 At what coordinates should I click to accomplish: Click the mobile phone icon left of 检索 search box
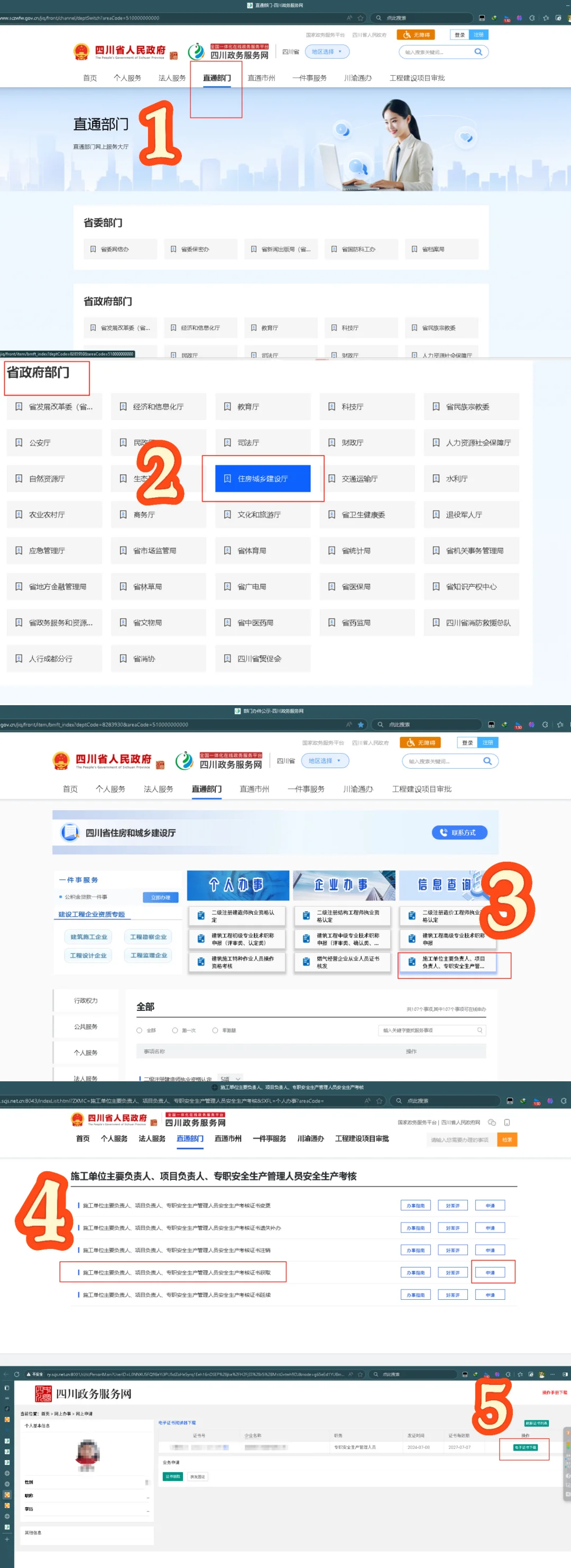pyautogui.click(x=506, y=1123)
